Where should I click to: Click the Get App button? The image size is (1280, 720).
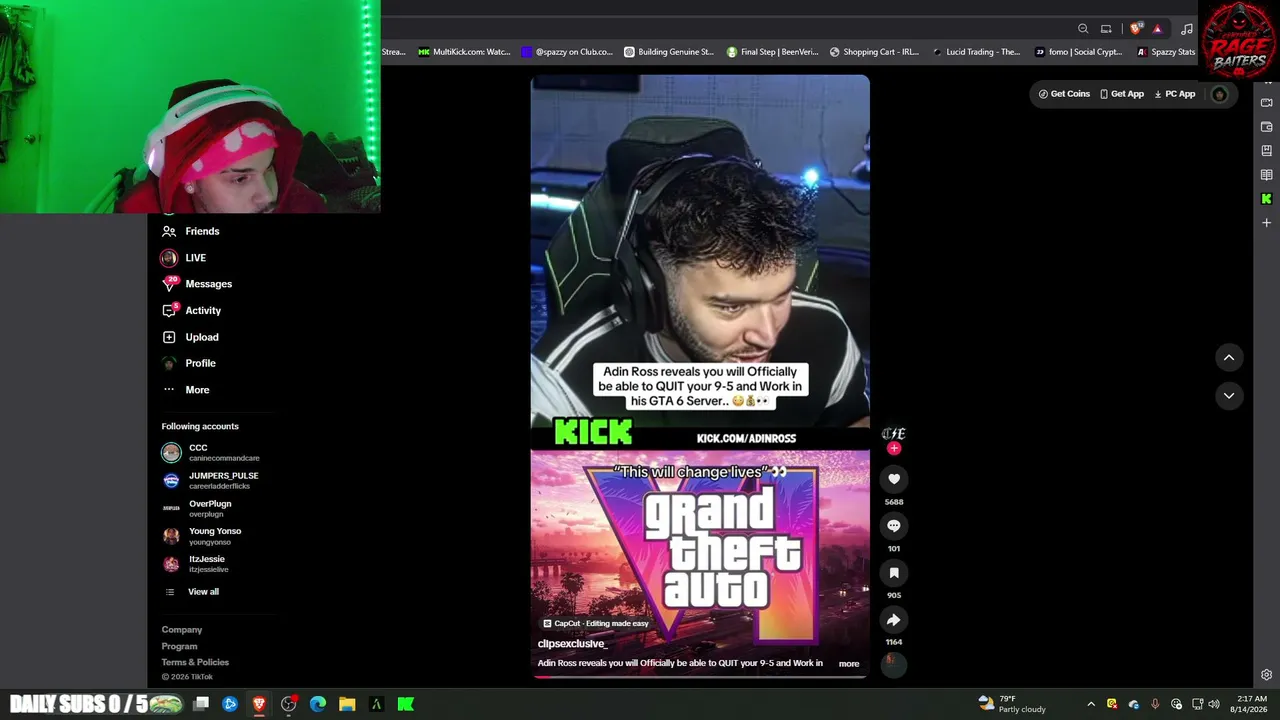(x=1121, y=94)
